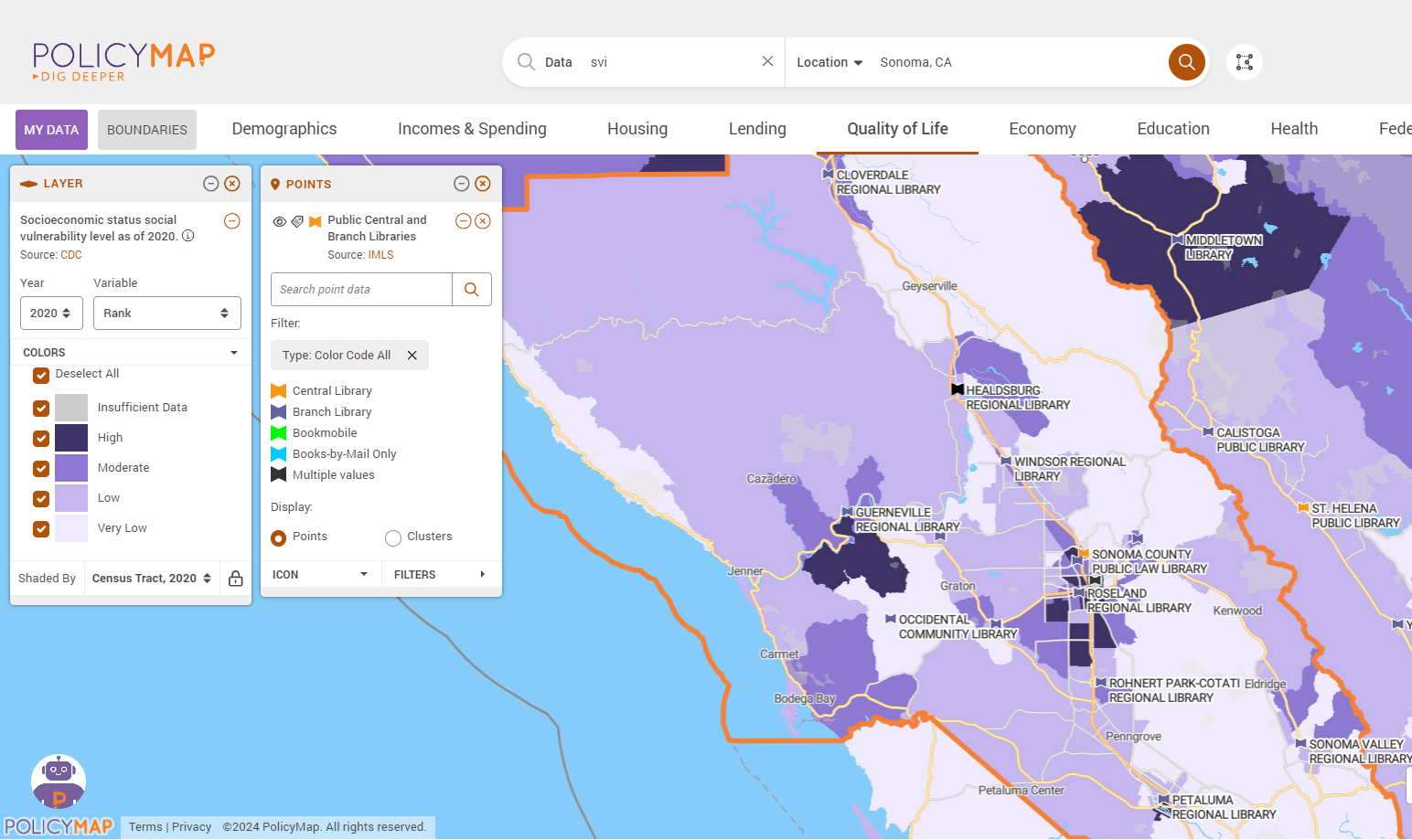Open the Shaded By Census Tract dropdown
This screenshot has width=1412, height=840.
(152, 579)
